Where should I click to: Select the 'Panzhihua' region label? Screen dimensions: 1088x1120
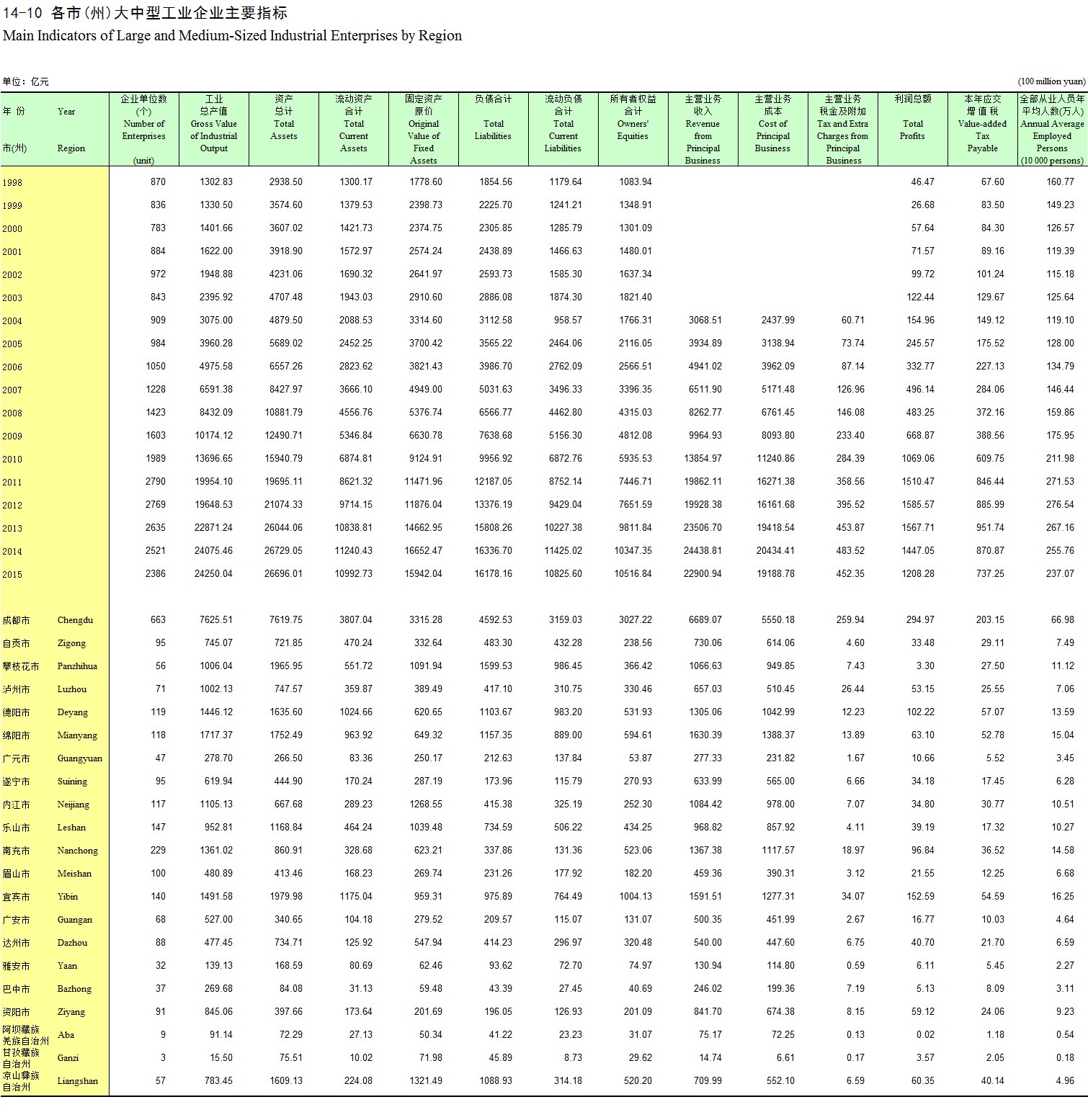click(x=77, y=666)
